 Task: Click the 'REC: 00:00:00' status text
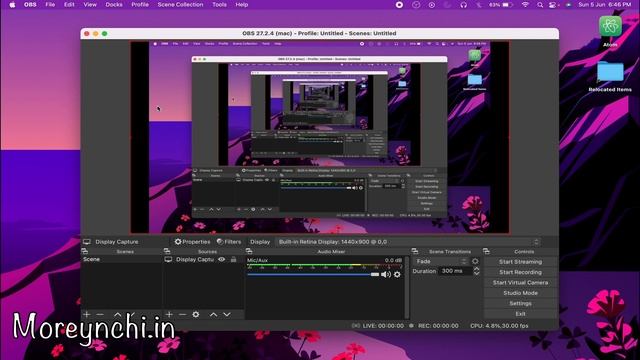438,326
